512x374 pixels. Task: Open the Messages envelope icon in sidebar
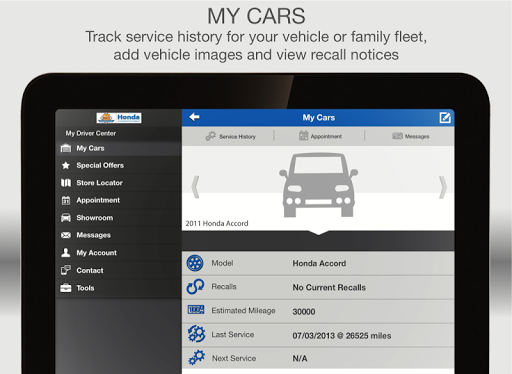(66, 235)
